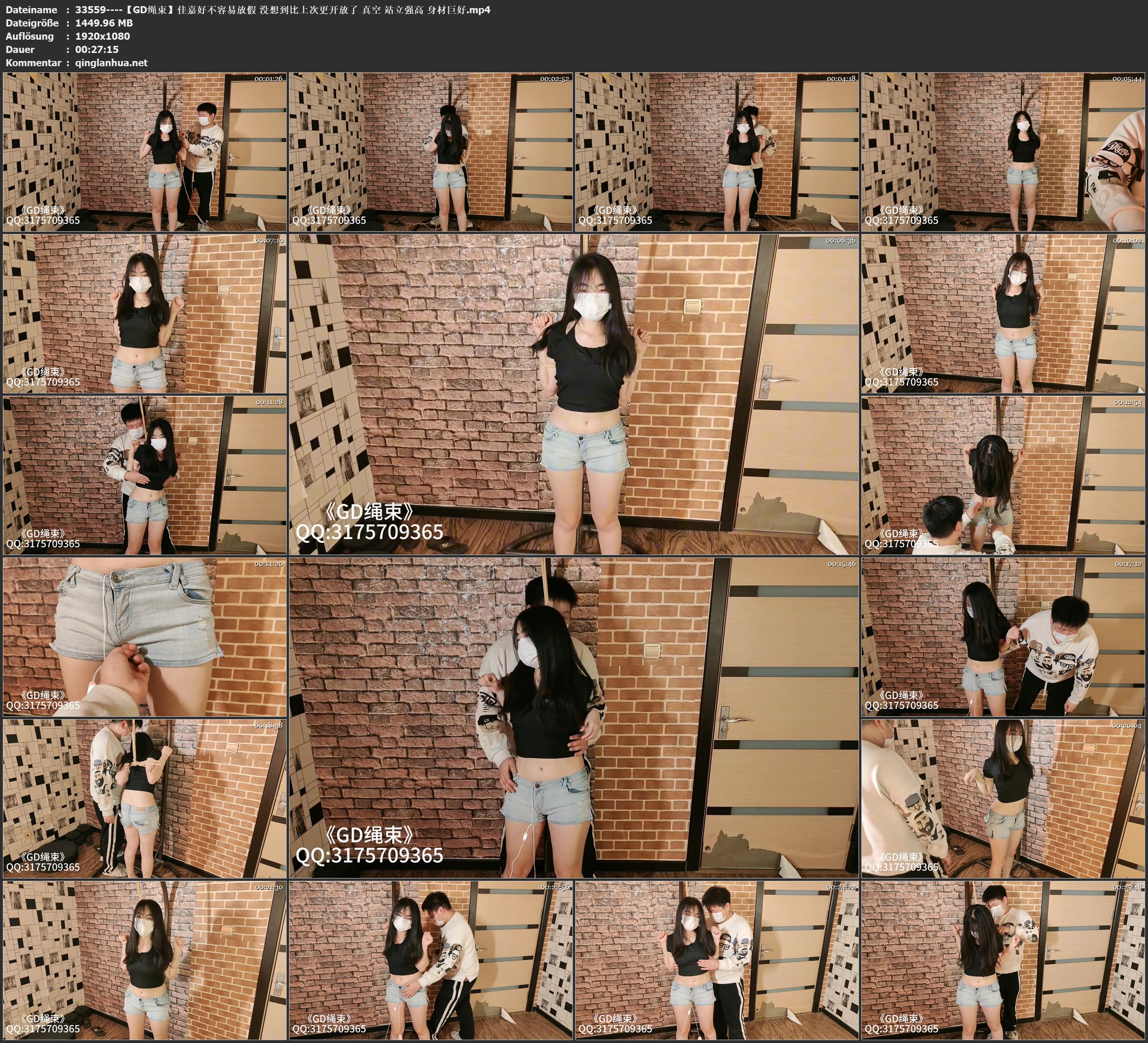Click the frame marked 00:21:30

pyautogui.click(x=145, y=960)
